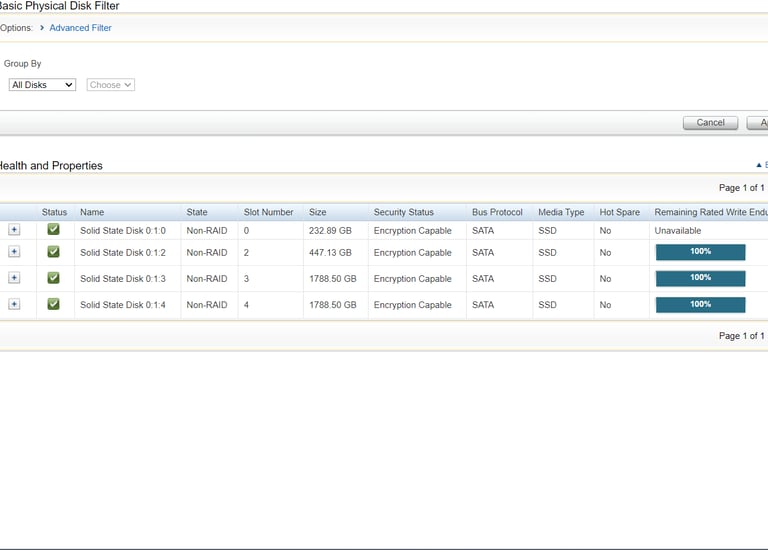Open the All Disks group-by dropdown
This screenshot has width=768, height=550.
(x=42, y=85)
